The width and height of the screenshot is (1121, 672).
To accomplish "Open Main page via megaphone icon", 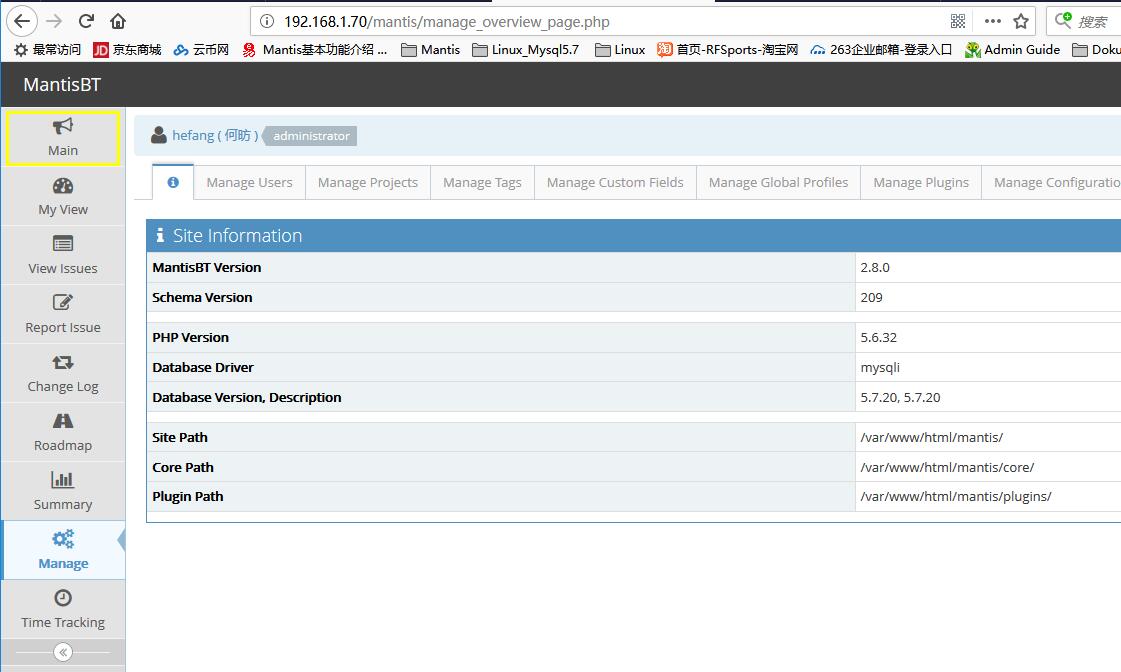I will tap(63, 127).
